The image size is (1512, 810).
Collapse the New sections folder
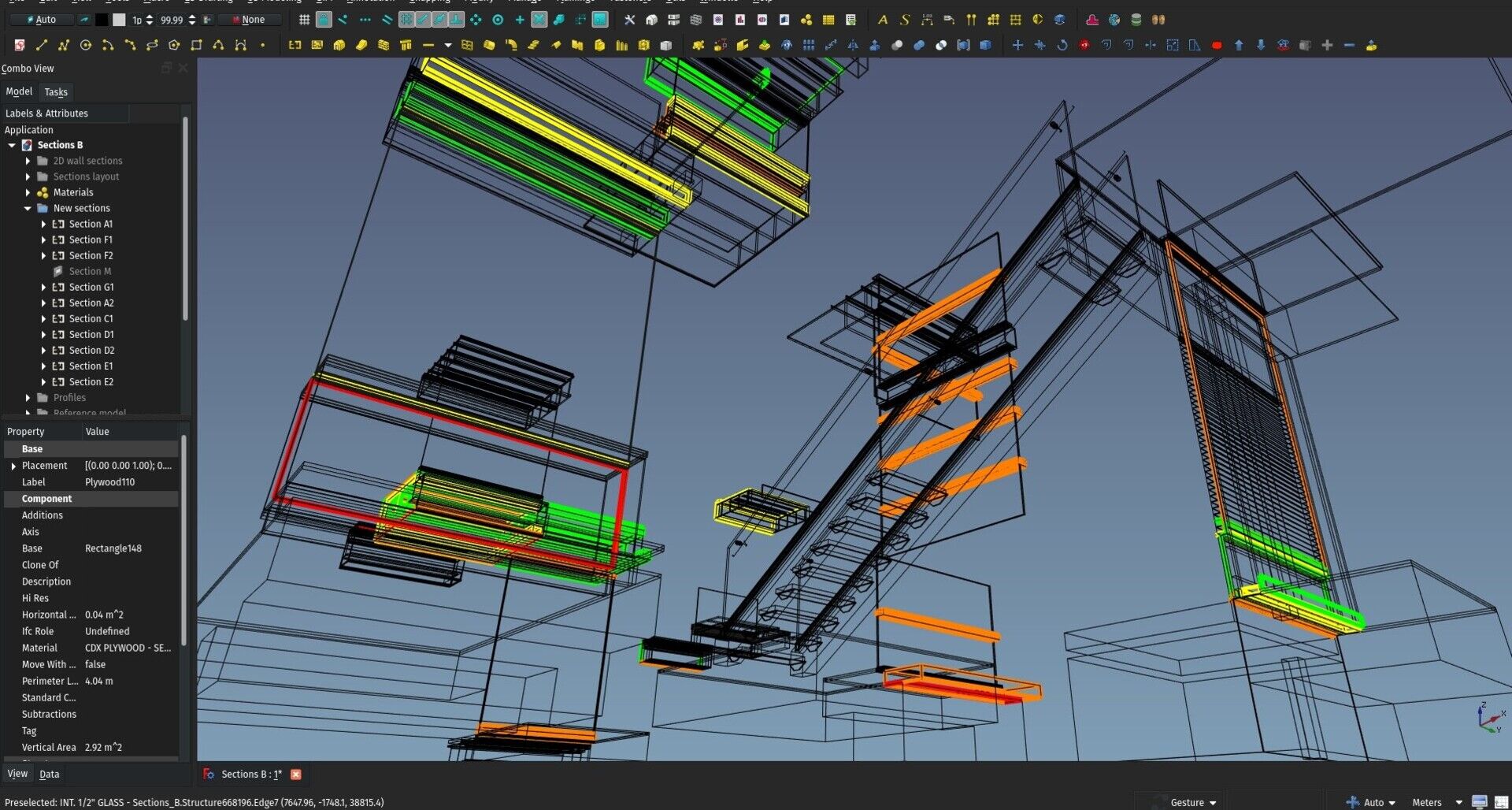click(28, 209)
